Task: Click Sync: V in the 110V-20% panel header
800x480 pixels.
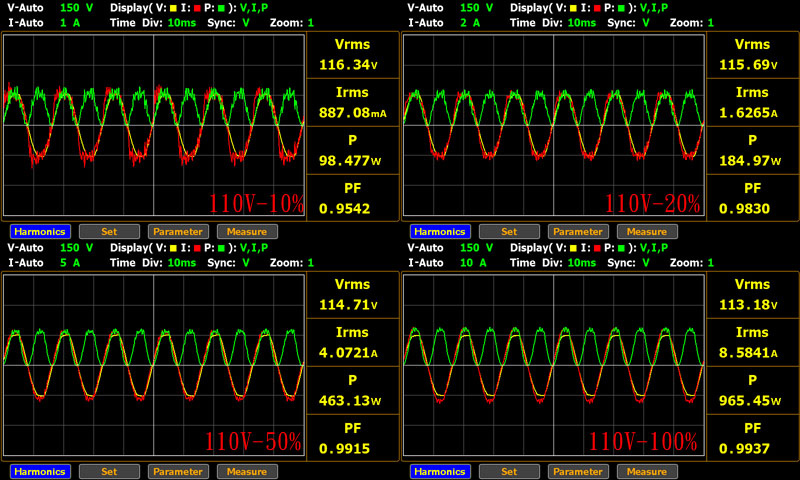Action: point(628,23)
